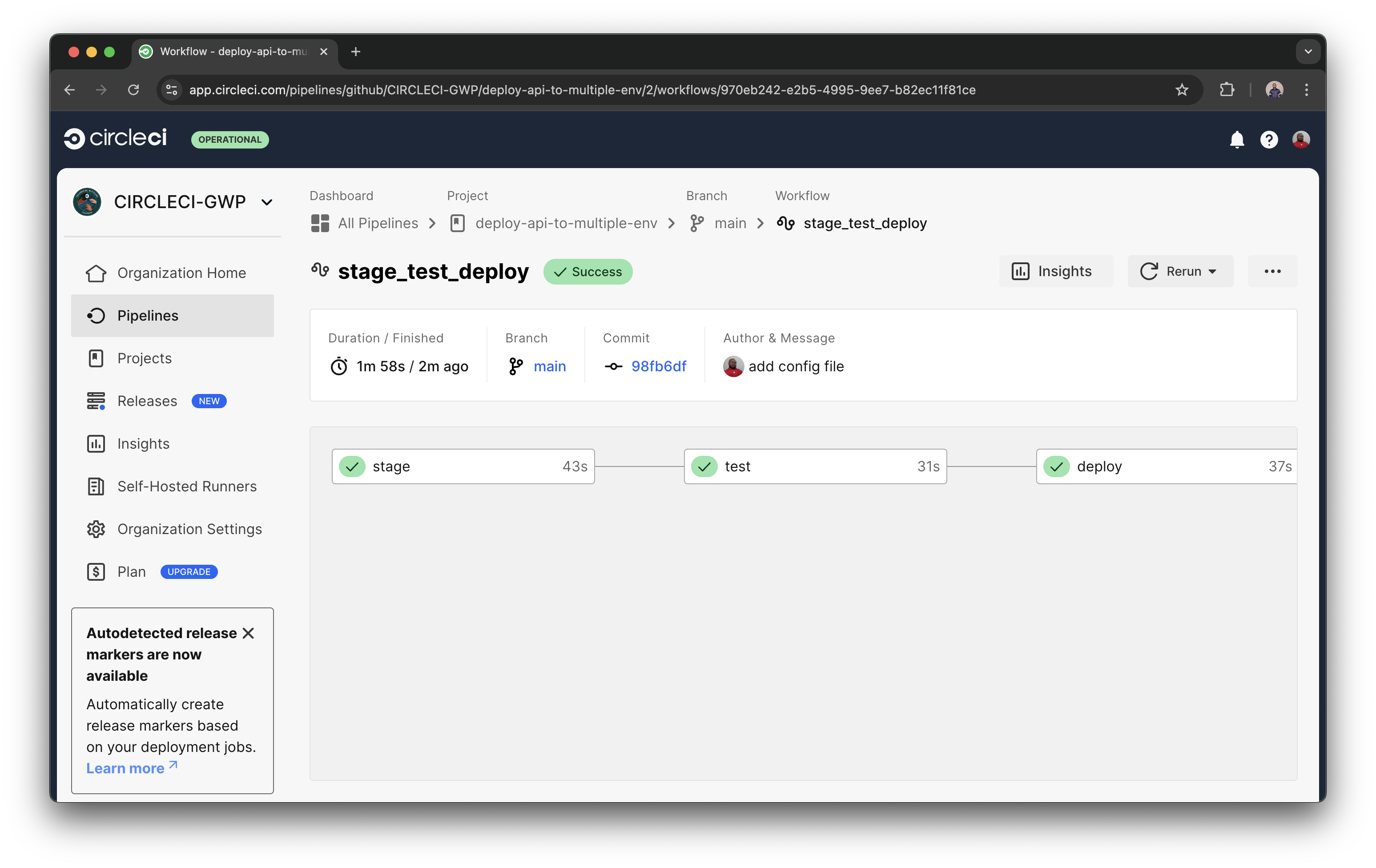
Task: Open the help question mark icon
Action: point(1268,140)
